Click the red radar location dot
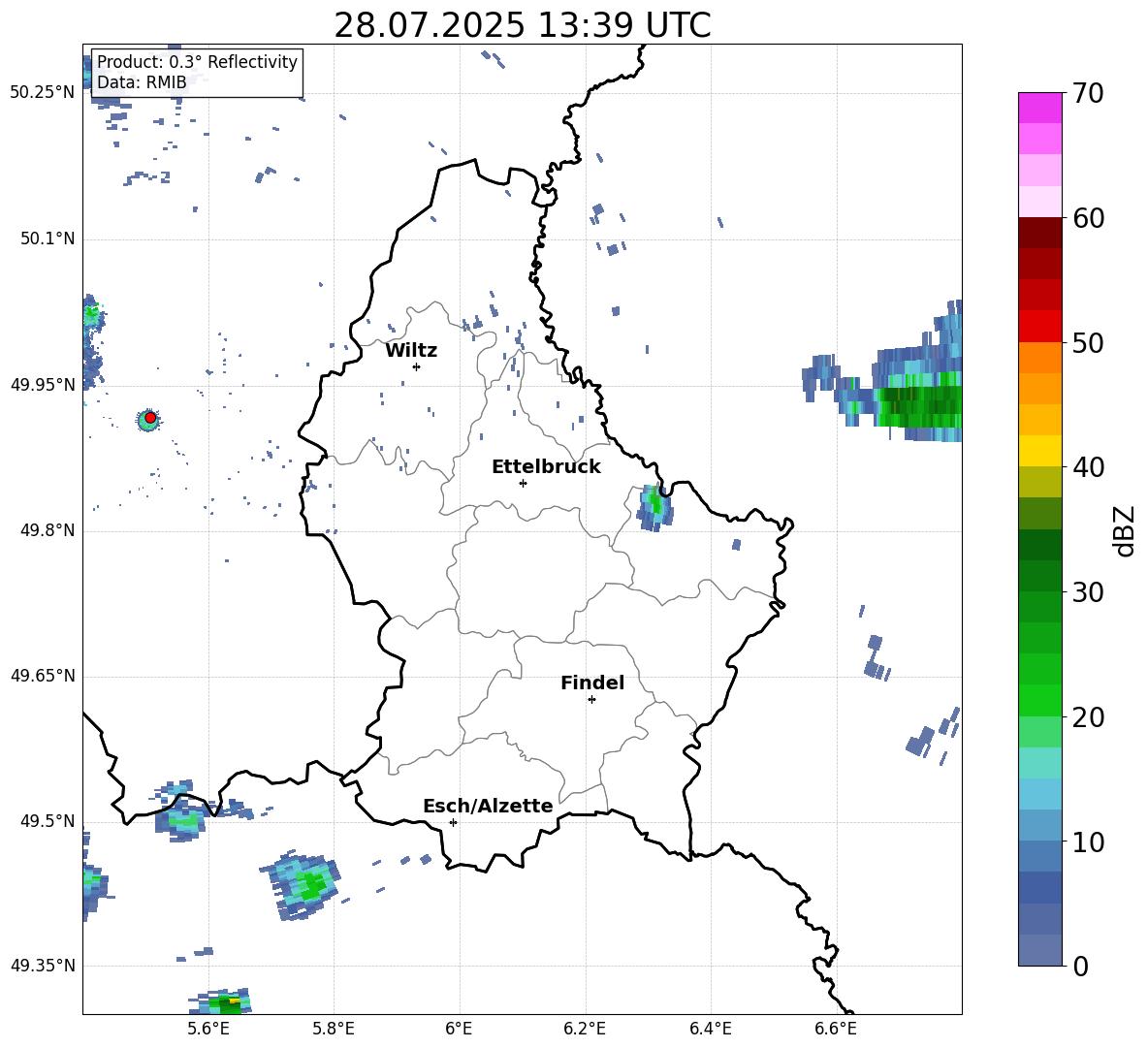The image size is (1148, 1048). (150, 418)
